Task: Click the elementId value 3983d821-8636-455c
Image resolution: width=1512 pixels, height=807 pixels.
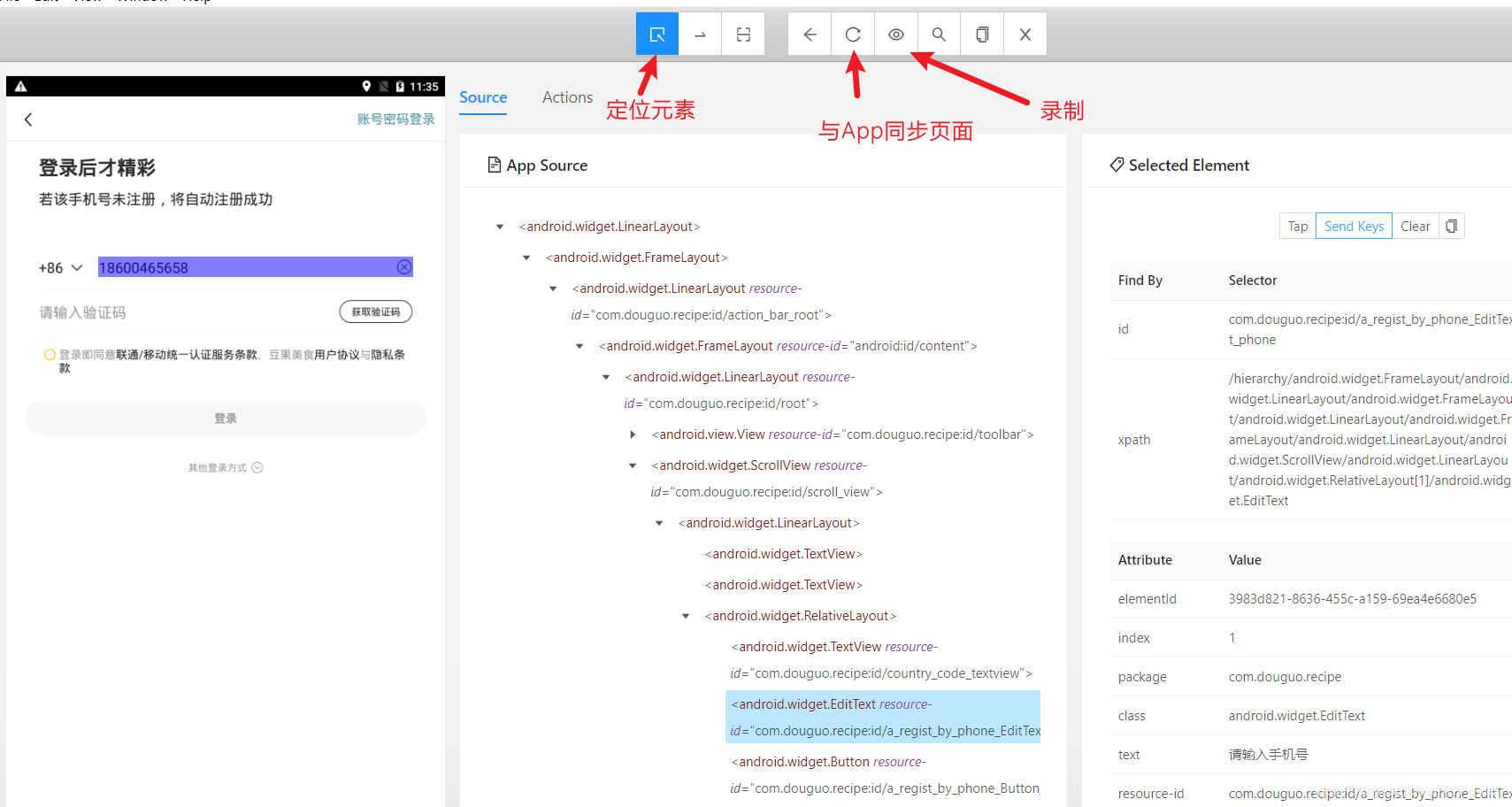Action: coord(1352,599)
